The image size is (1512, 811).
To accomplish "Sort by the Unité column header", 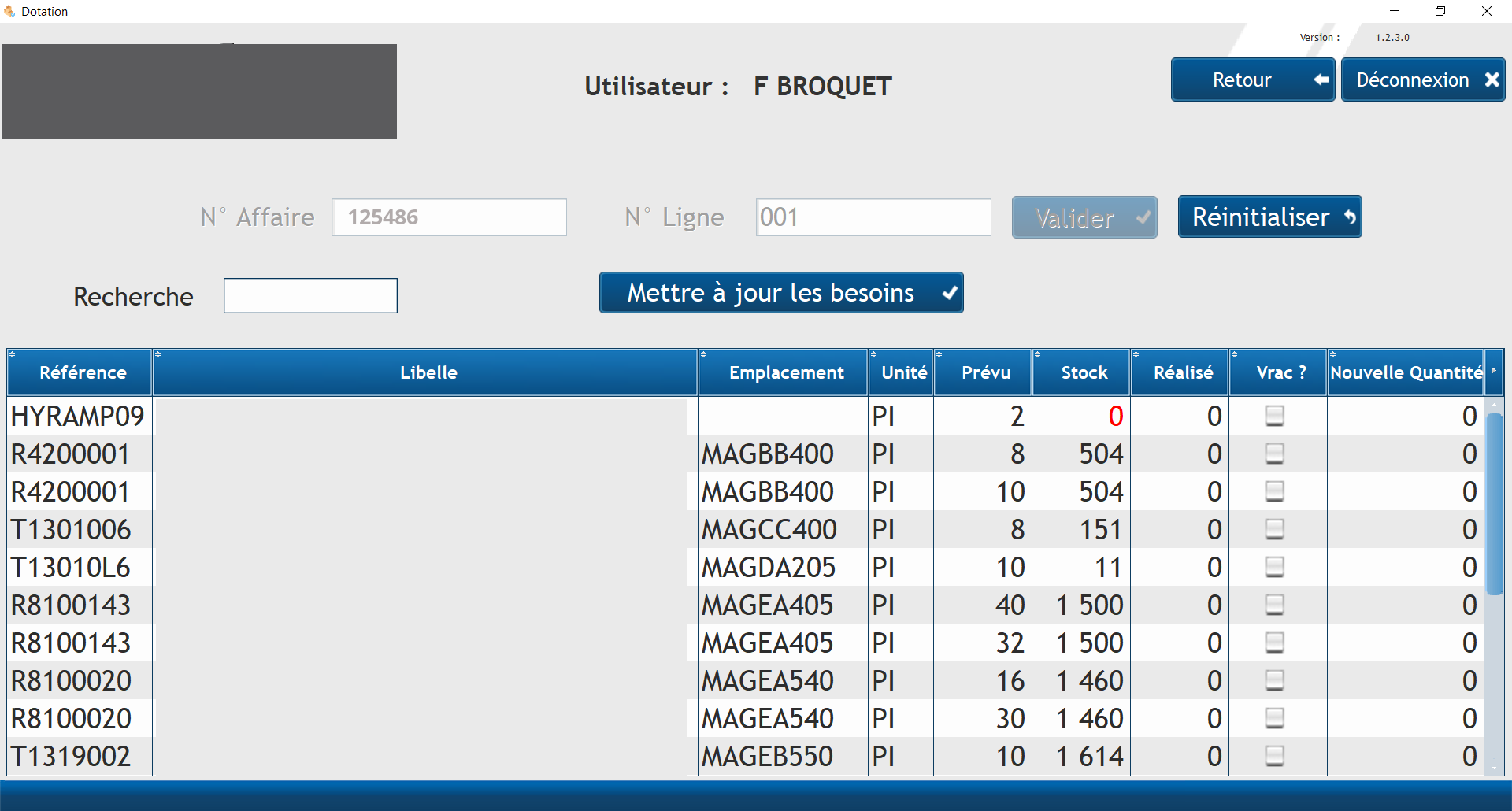I will click(x=902, y=372).
